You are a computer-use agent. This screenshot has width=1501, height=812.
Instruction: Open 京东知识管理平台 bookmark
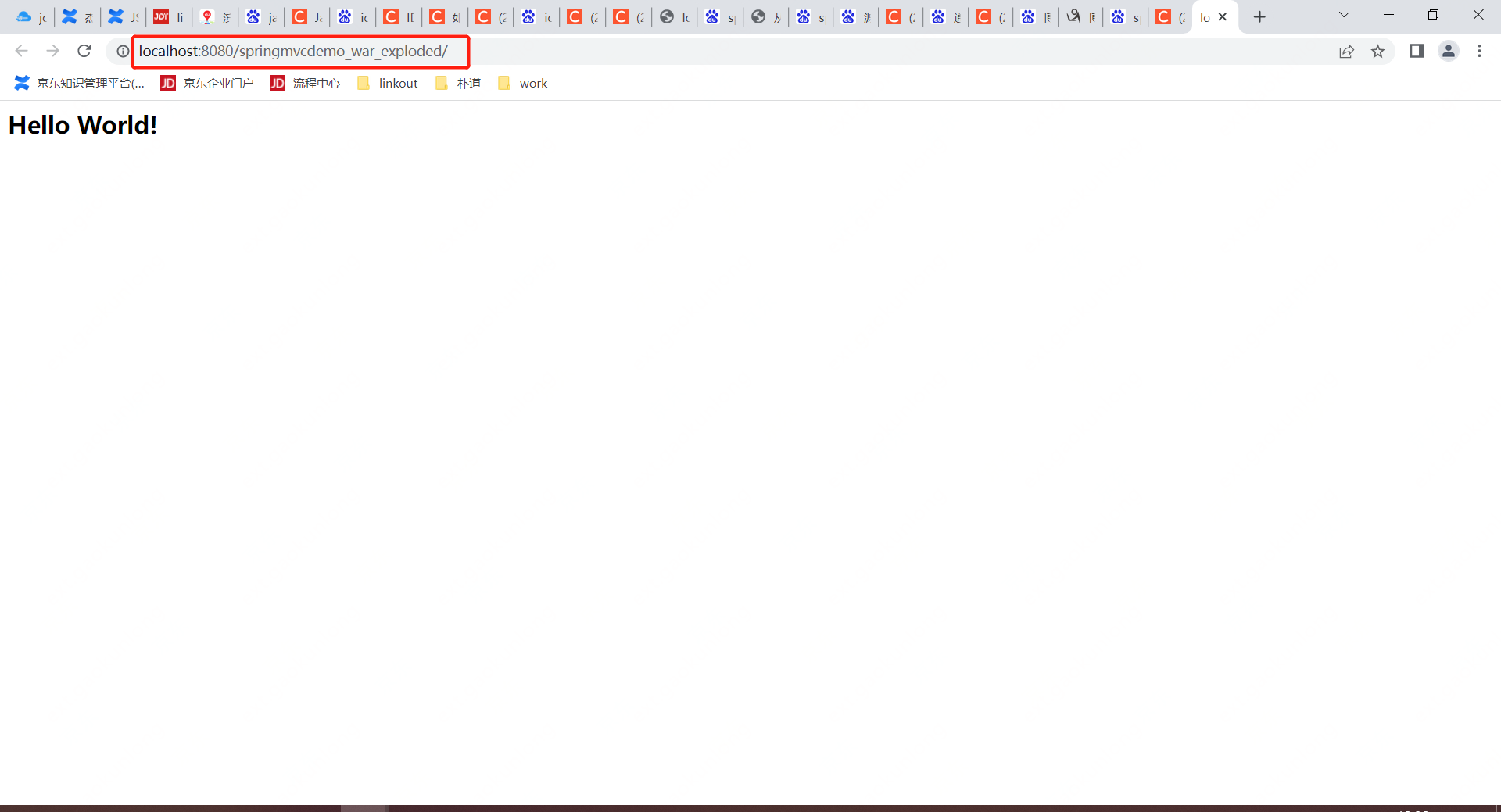tap(80, 83)
